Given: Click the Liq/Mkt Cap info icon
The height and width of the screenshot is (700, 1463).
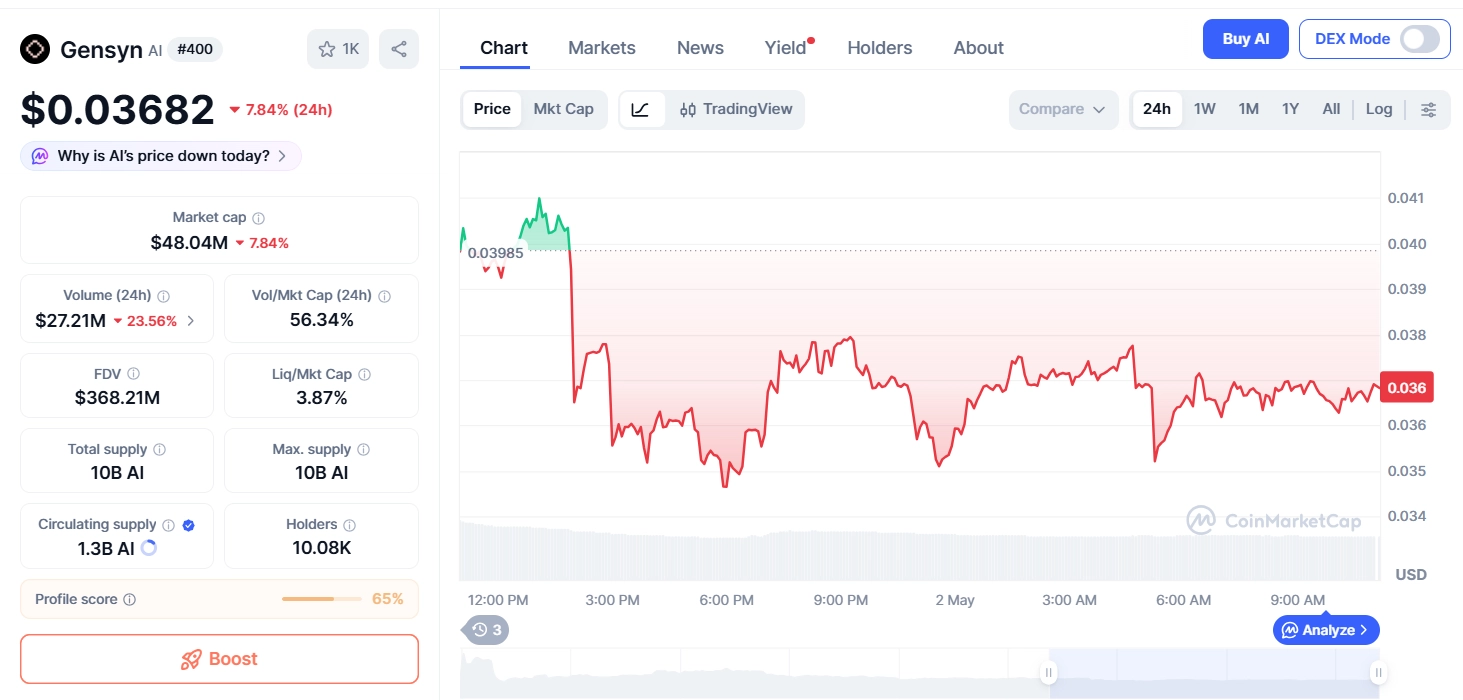Looking at the screenshot, I should click(364, 374).
